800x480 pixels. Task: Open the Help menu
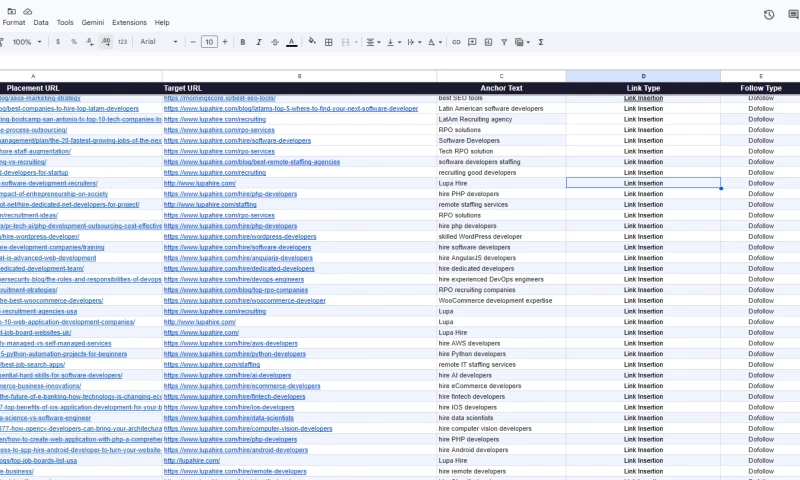(x=162, y=22)
